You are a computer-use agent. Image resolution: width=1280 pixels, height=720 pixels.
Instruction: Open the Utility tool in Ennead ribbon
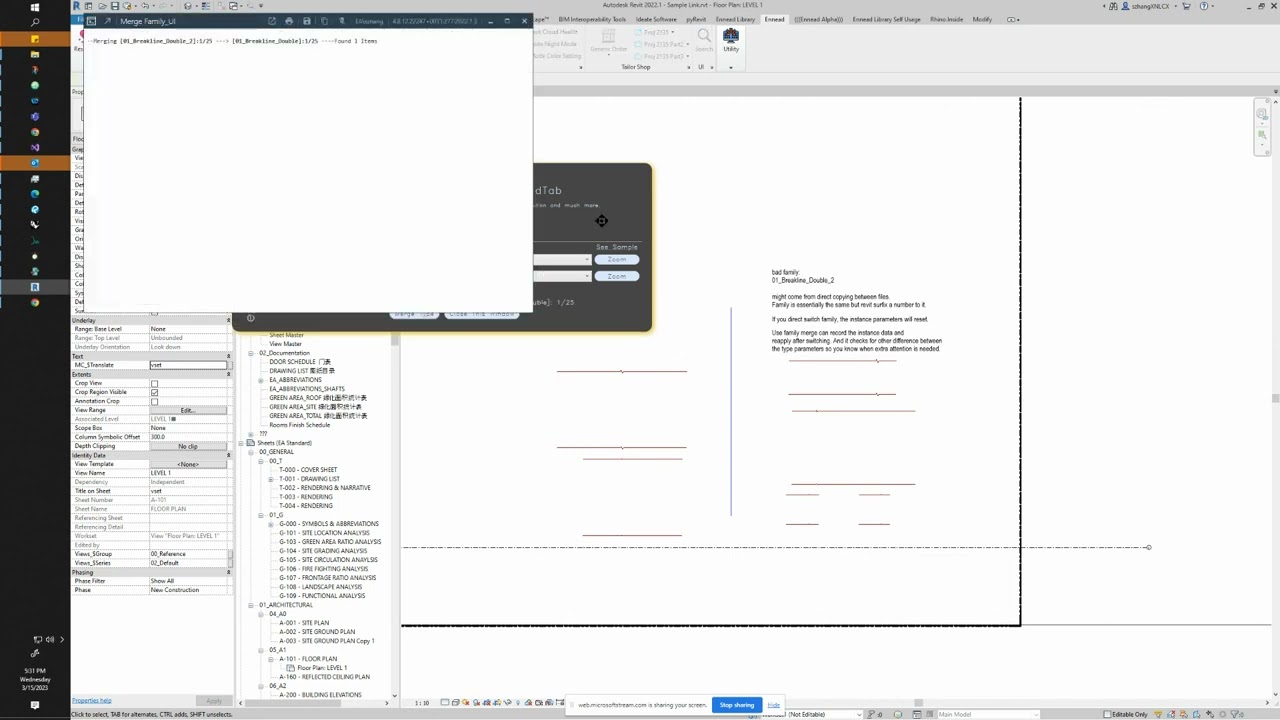pyautogui.click(x=731, y=39)
